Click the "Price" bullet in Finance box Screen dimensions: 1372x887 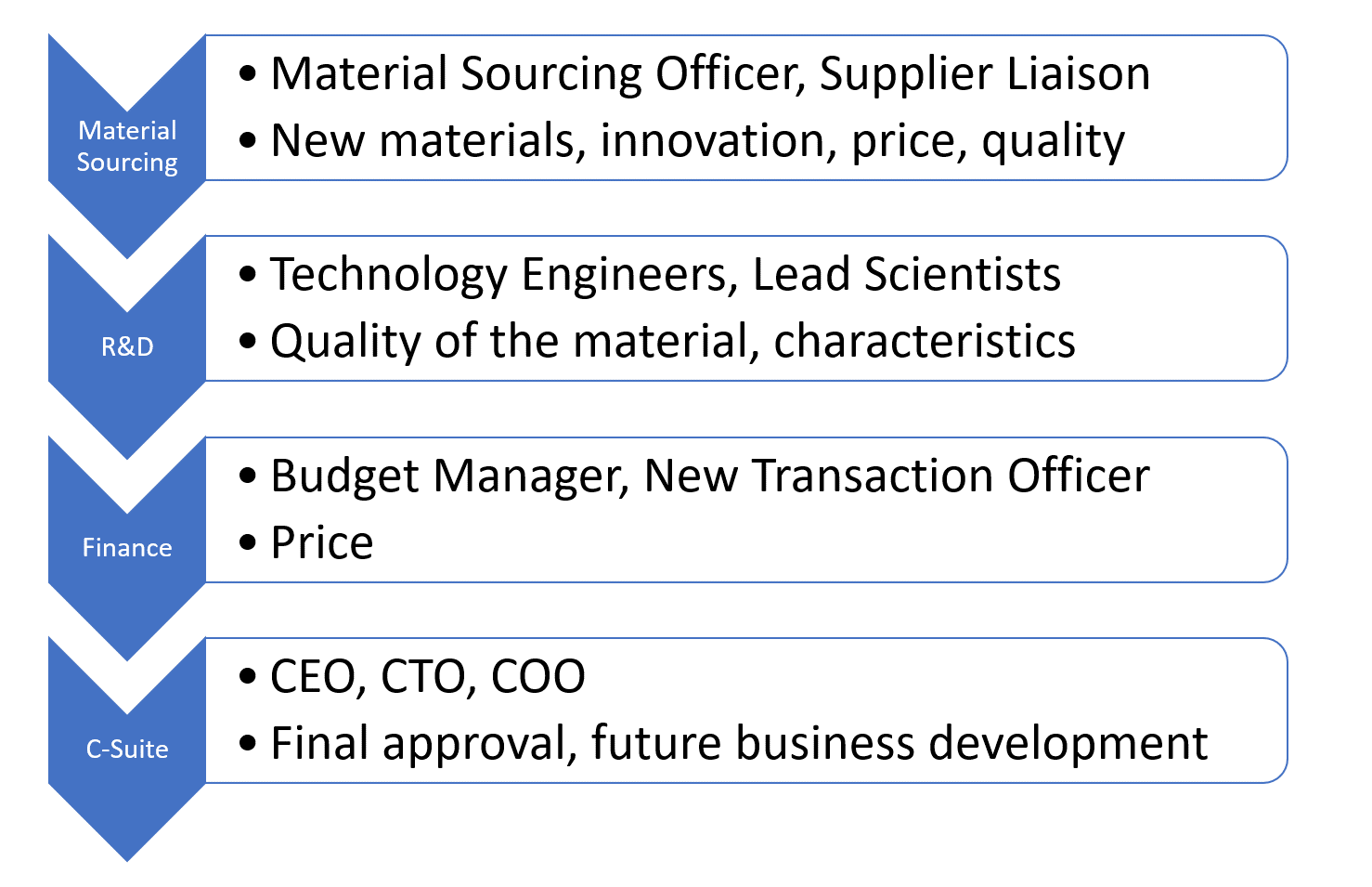[322, 543]
